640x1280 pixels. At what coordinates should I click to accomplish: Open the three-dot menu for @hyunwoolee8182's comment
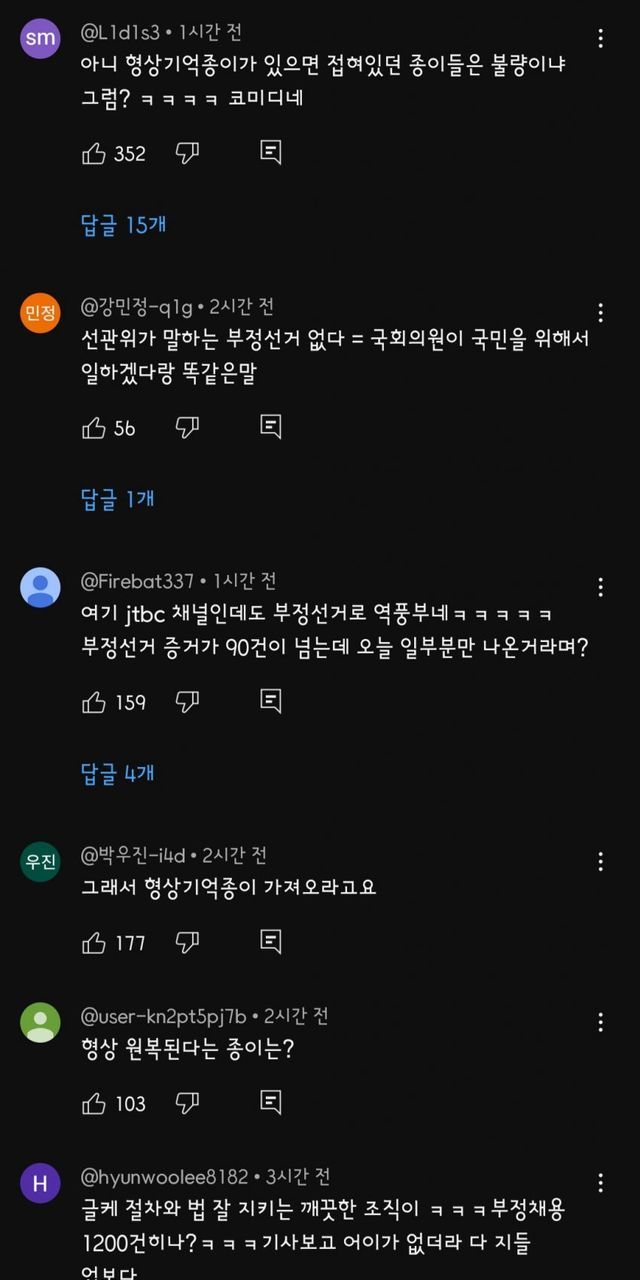click(600, 1183)
